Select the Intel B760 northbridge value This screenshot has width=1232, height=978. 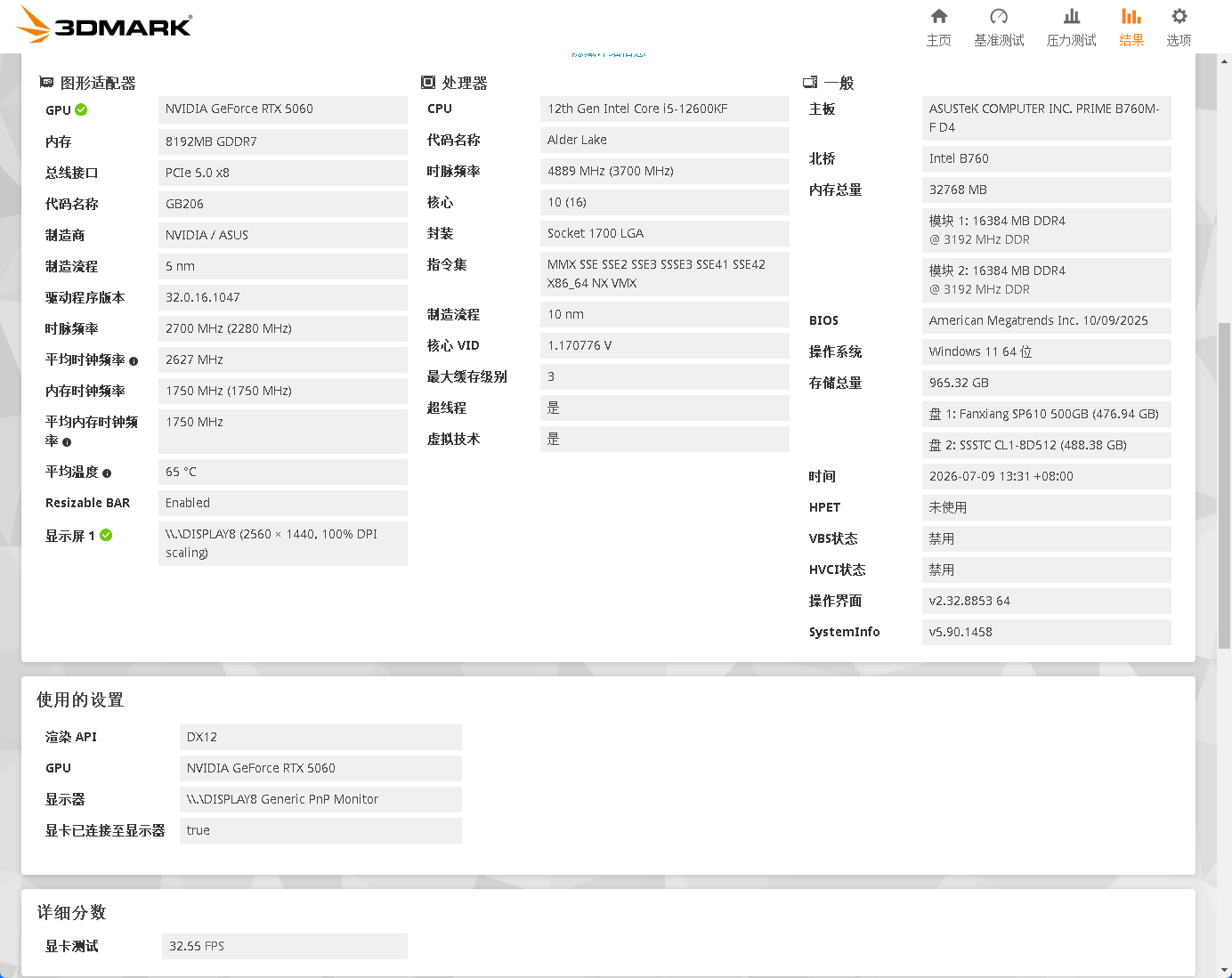click(1047, 158)
